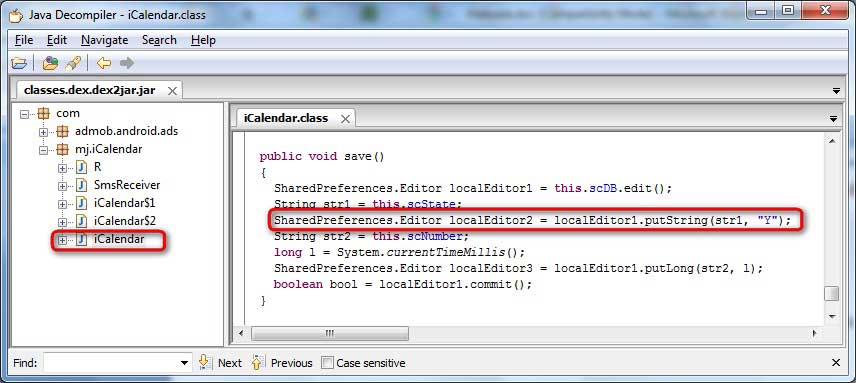Image resolution: width=856 pixels, height=383 pixels.
Task: Click the greyed Forward arrow icon
Action: (127, 63)
